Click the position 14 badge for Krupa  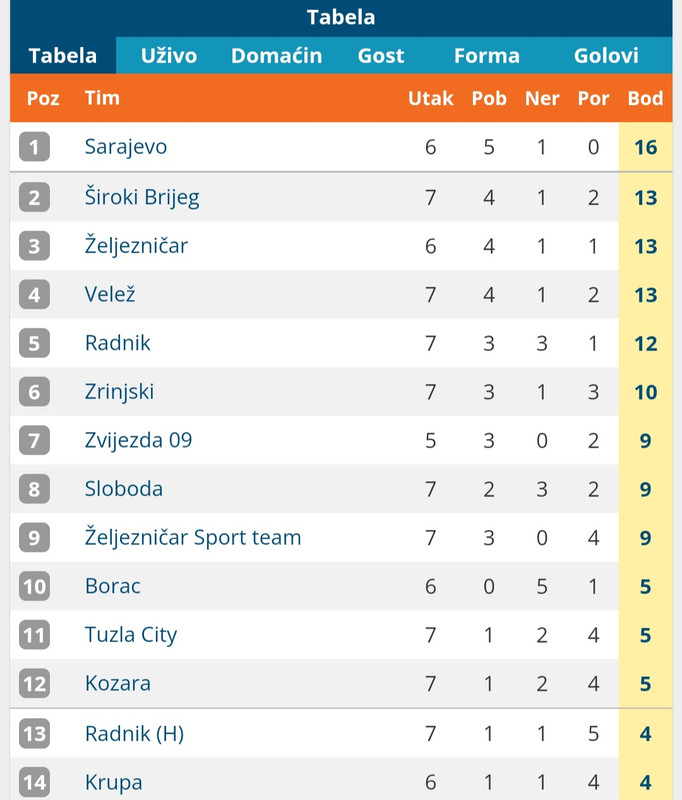(x=34, y=782)
